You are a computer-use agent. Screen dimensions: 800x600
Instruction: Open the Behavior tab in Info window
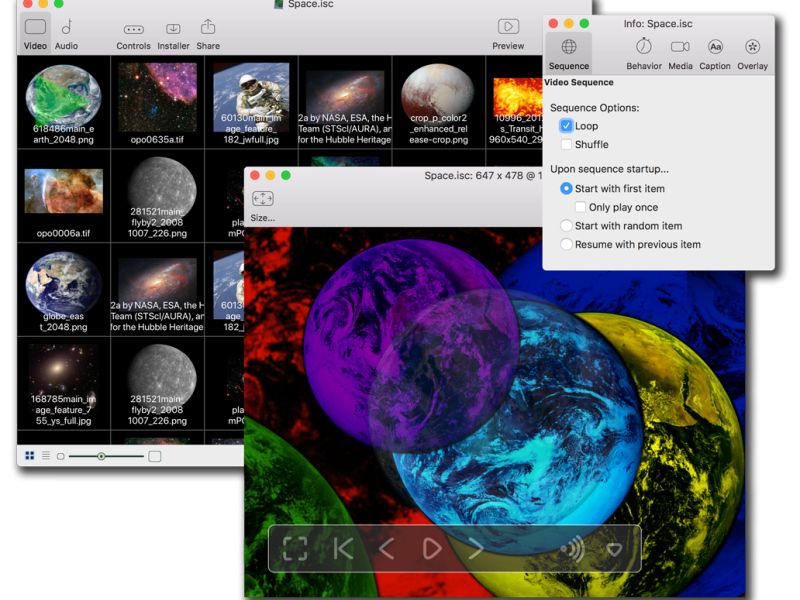[644, 54]
